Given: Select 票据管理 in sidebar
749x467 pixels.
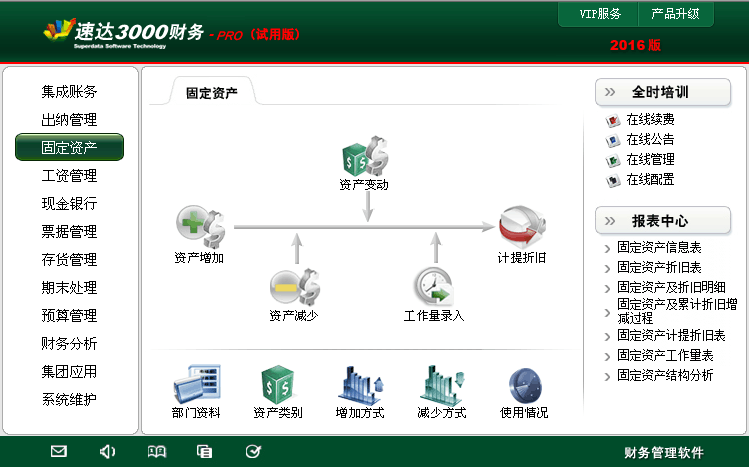Looking at the screenshot, I should (69, 232).
